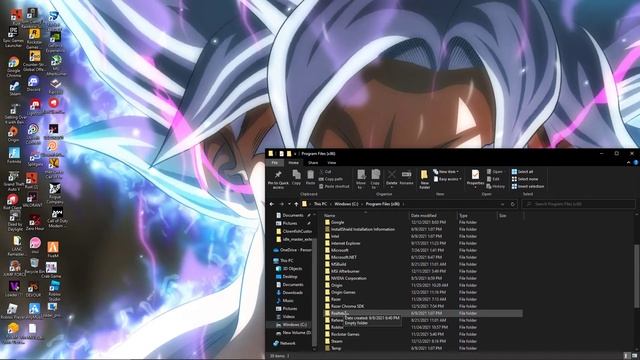The width and height of the screenshot is (640, 360).
Task: Refresh the folder view
Action: pos(513,204)
